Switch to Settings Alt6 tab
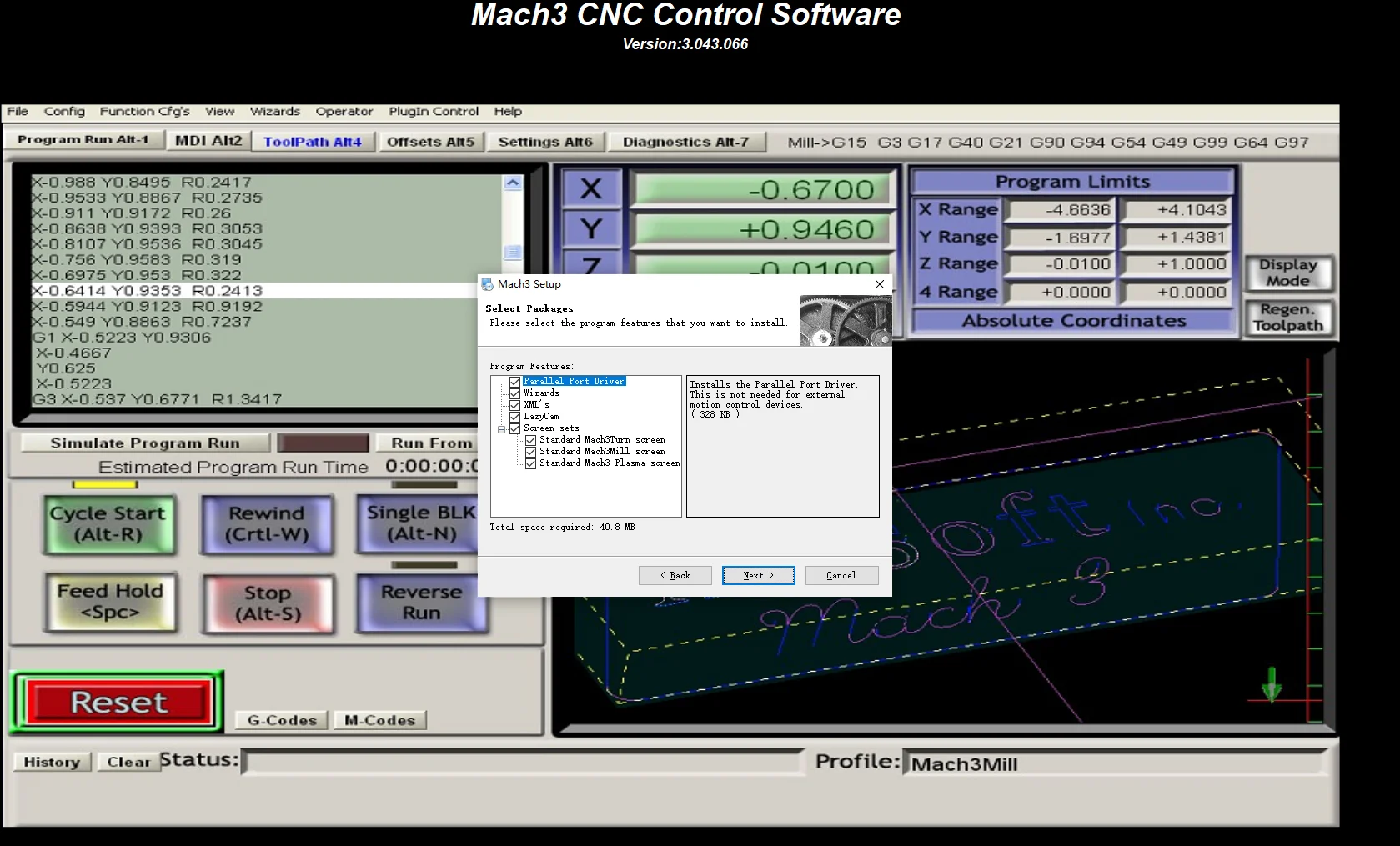This screenshot has width=1400, height=846. pyautogui.click(x=545, y=142)
